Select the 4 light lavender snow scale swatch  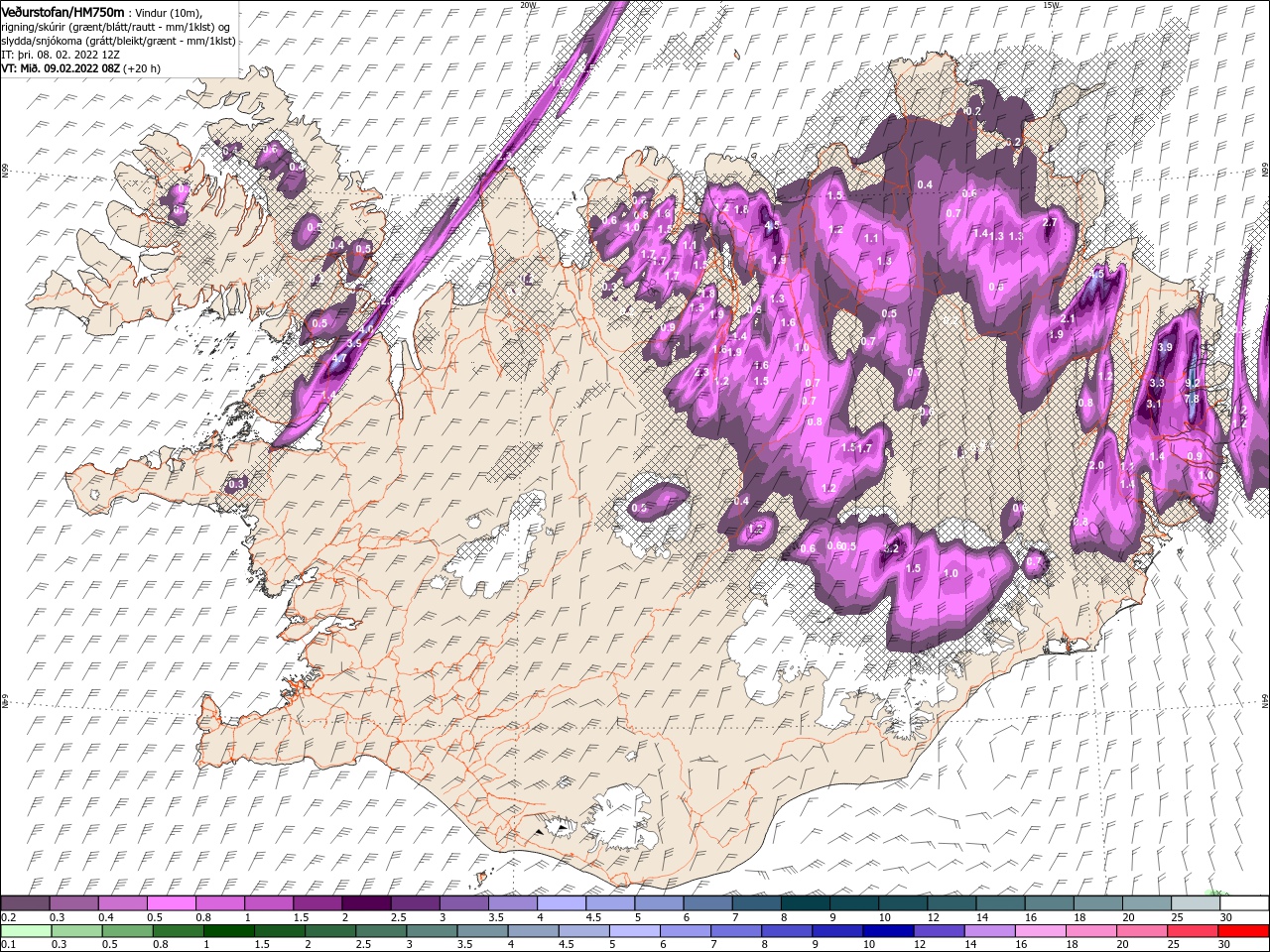(x=561, y=901)
